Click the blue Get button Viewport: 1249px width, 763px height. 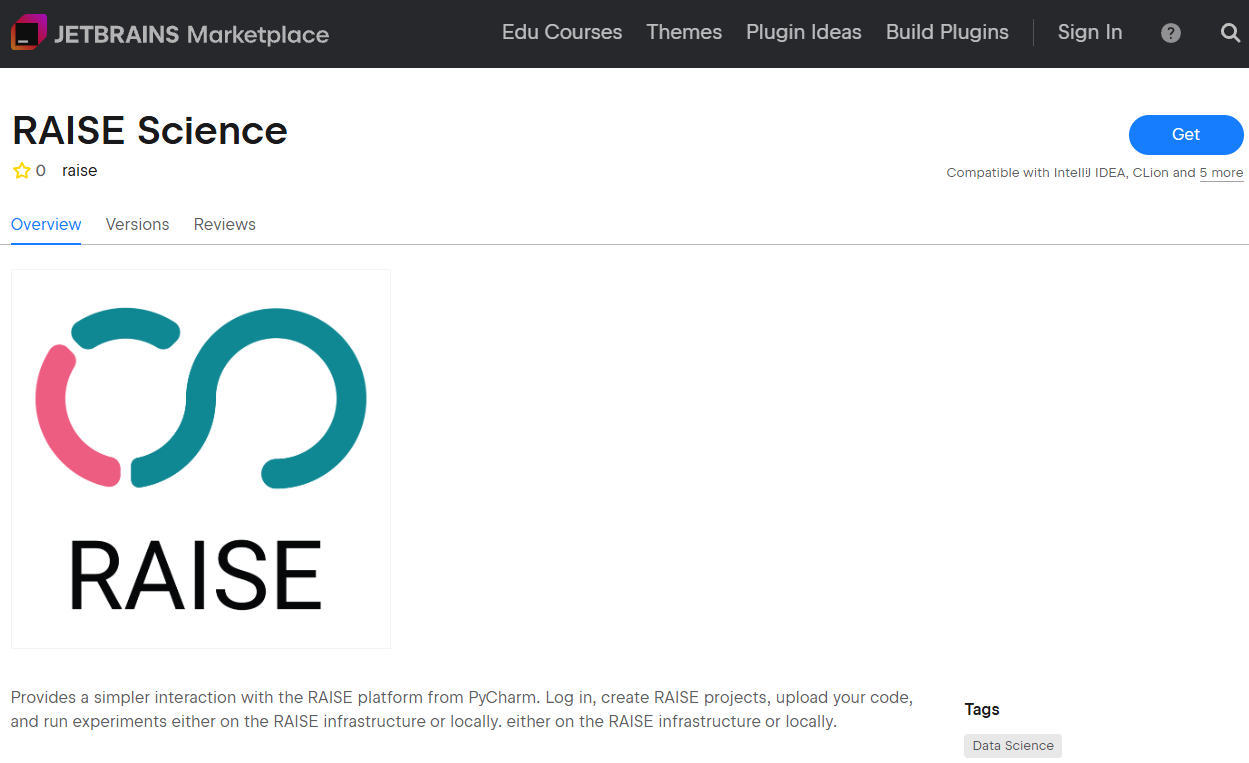coord(1186,135)
